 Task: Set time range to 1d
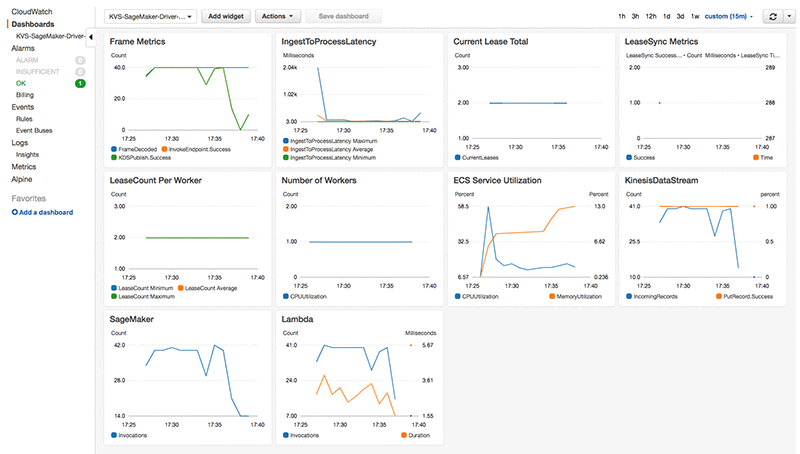(666, 16)
